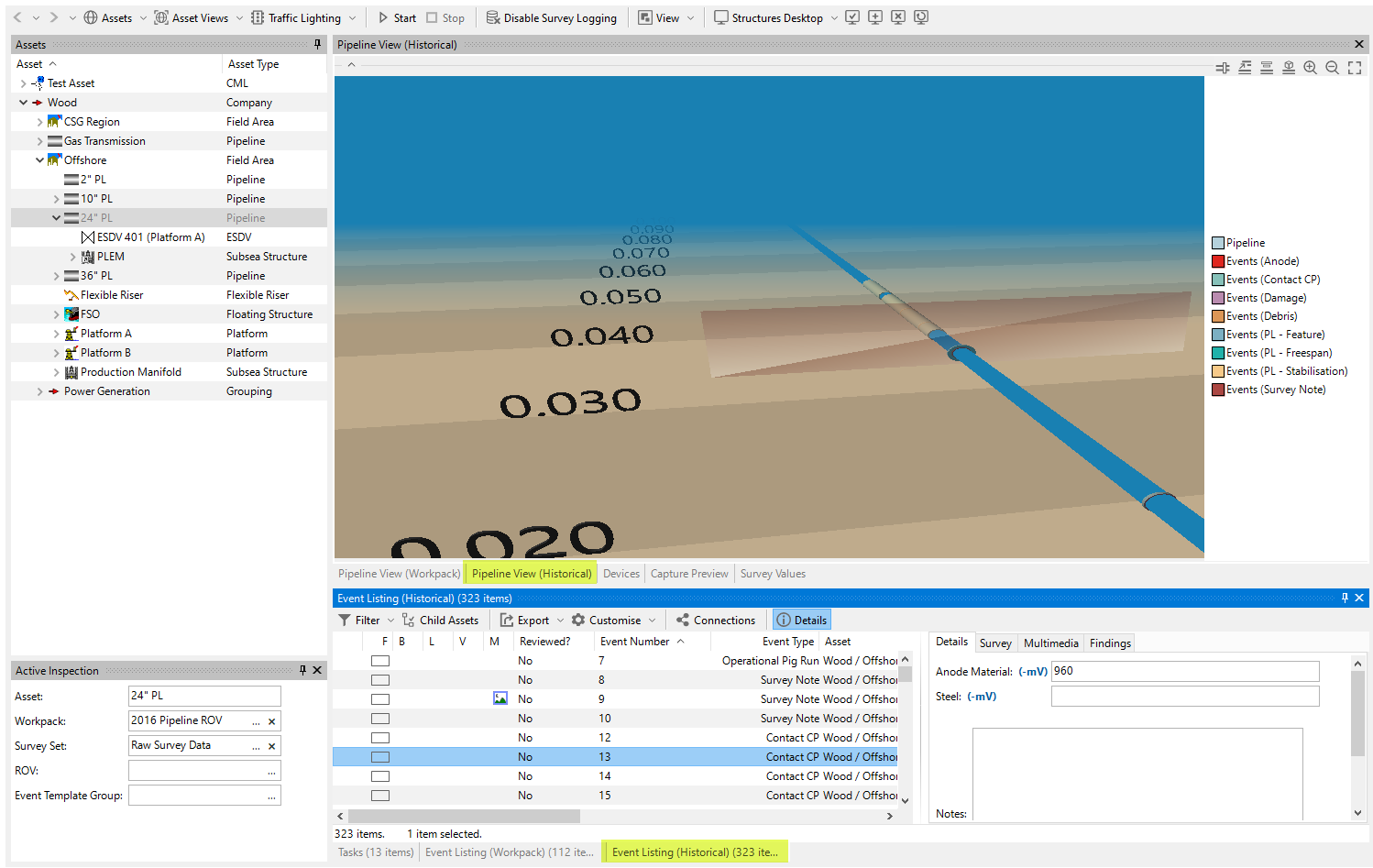Tick the flag box for event 13

click(x=380, y=757)
